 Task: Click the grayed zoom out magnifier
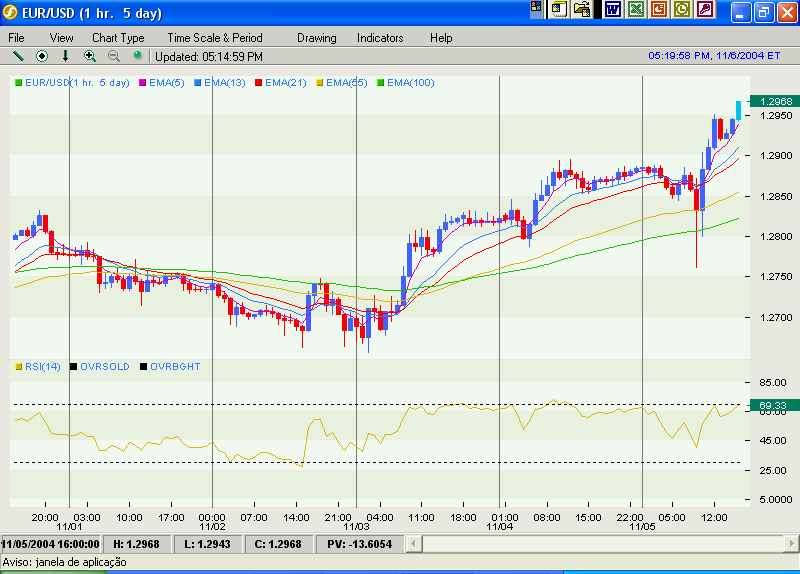[x=114, y=56]
